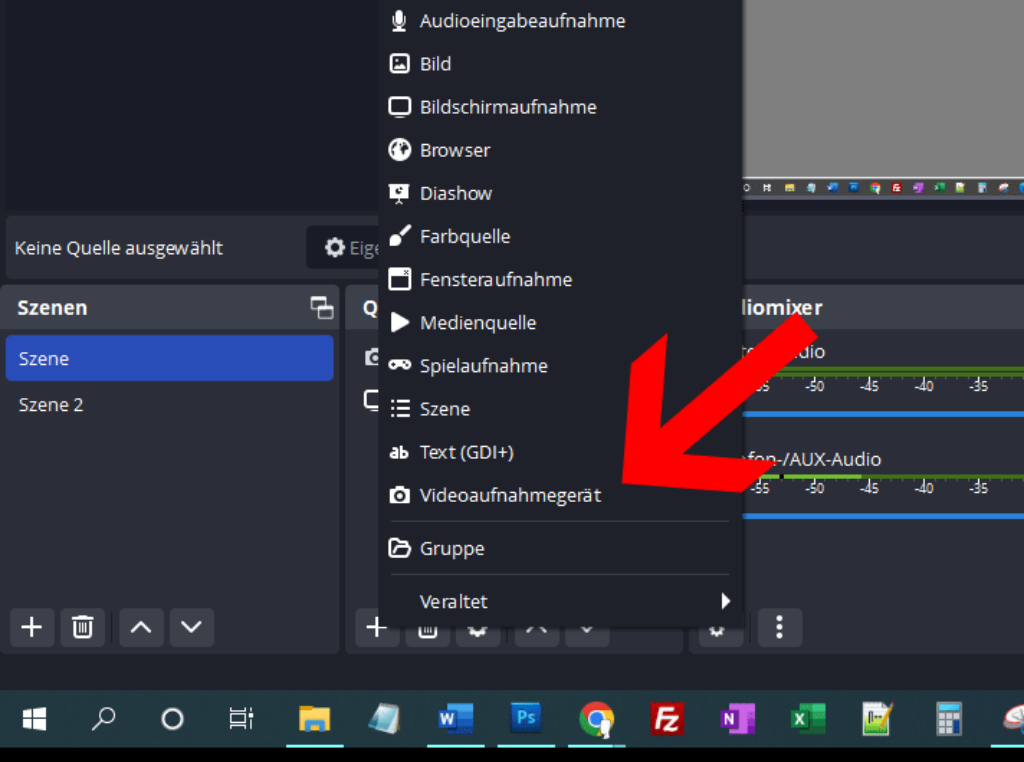The height and width of the screenshot is (762, 1024).
Task: Pick Farbquelle from the source menu
Action: click(x=465, y=237)
